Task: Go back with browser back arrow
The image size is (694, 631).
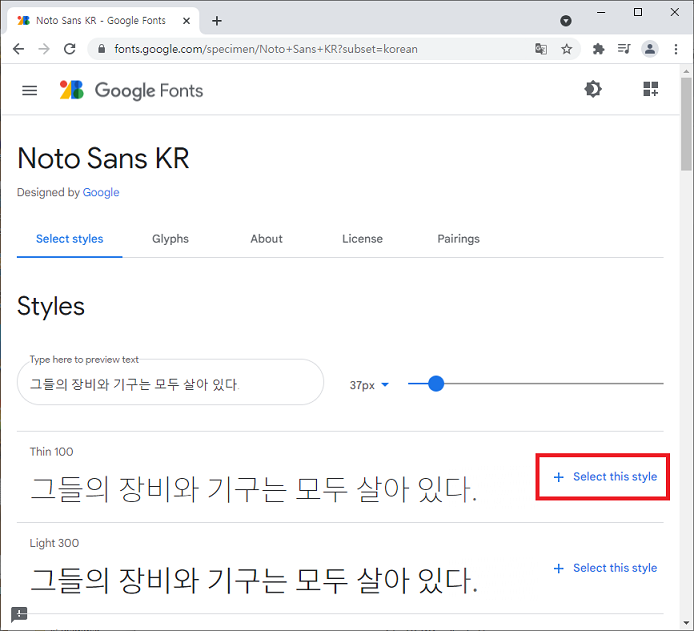Action: pyautogui.click(x=19, y=49)
